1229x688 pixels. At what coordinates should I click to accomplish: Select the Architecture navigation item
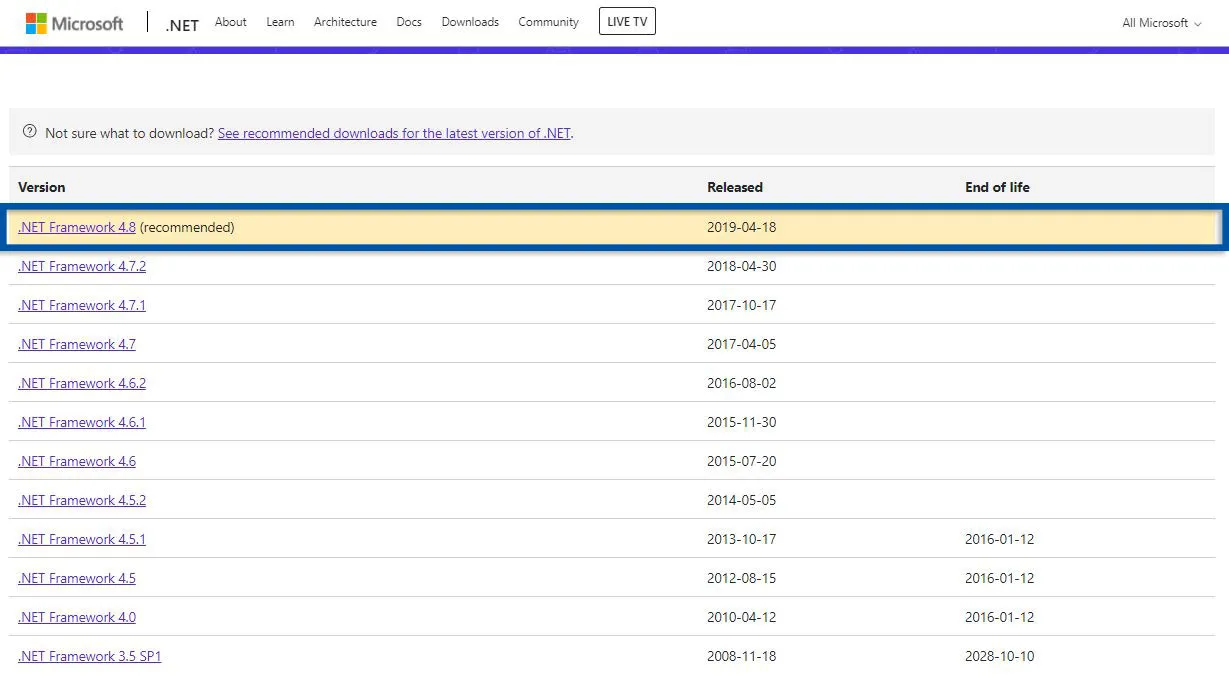(345, 21)
